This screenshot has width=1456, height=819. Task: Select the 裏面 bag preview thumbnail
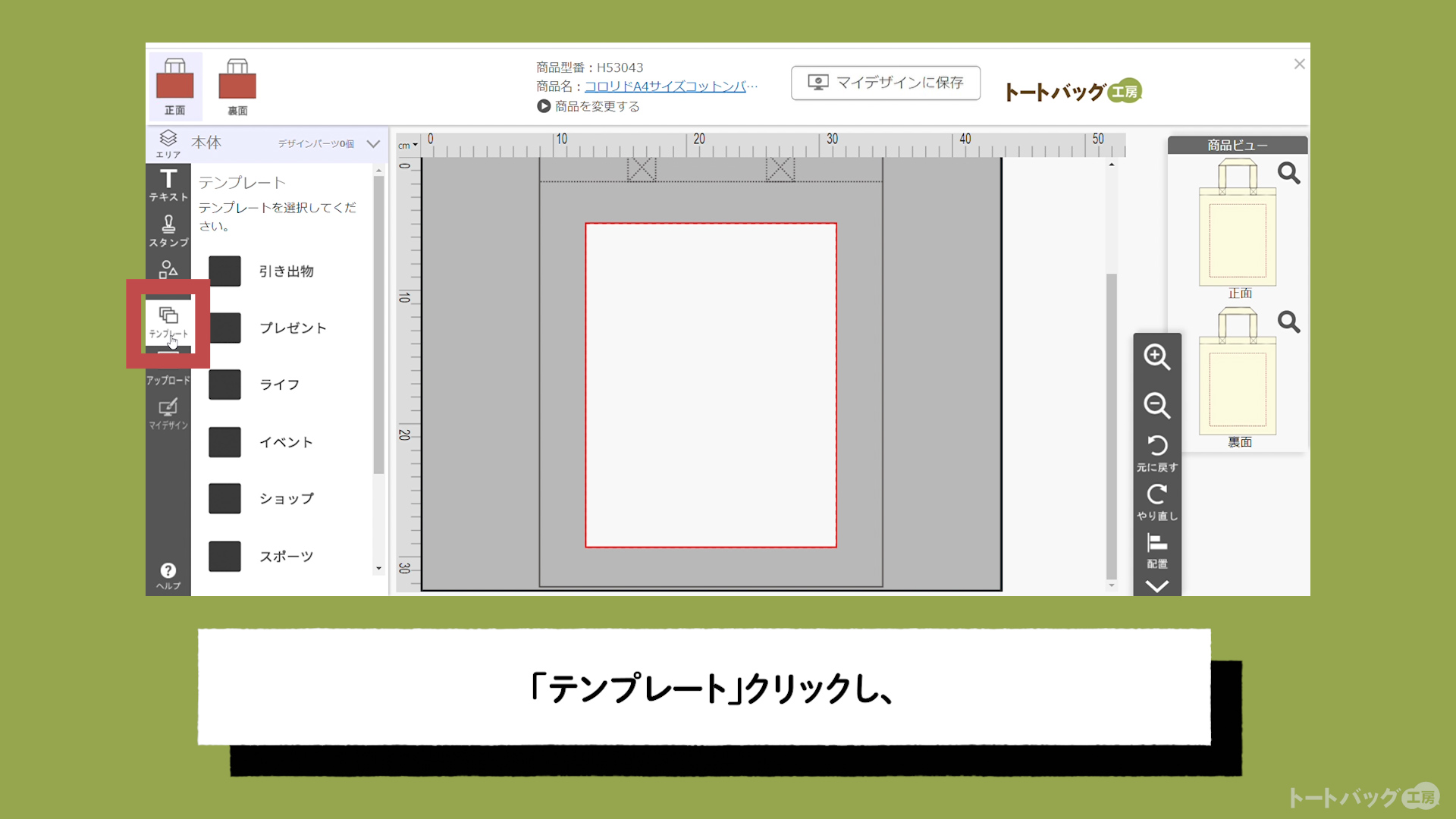tap(1238, 371)
